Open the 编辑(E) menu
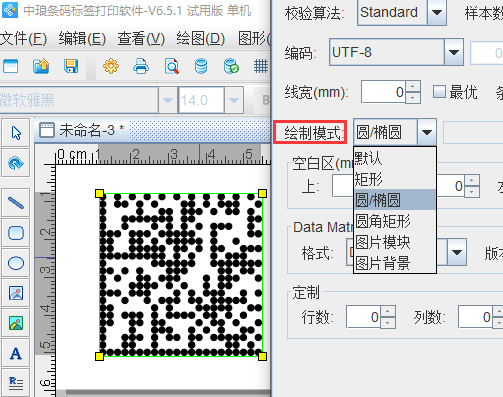 click(82, 39)
